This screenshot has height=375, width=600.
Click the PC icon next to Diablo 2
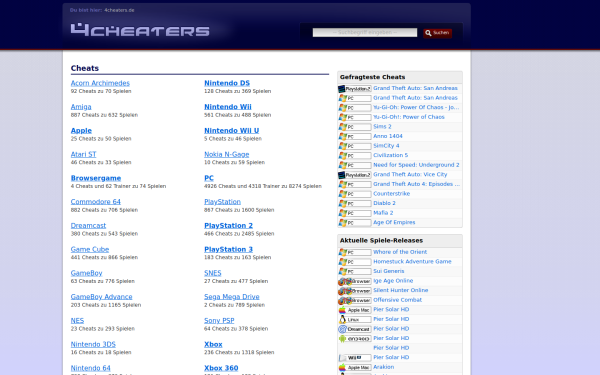pos(355,204)
